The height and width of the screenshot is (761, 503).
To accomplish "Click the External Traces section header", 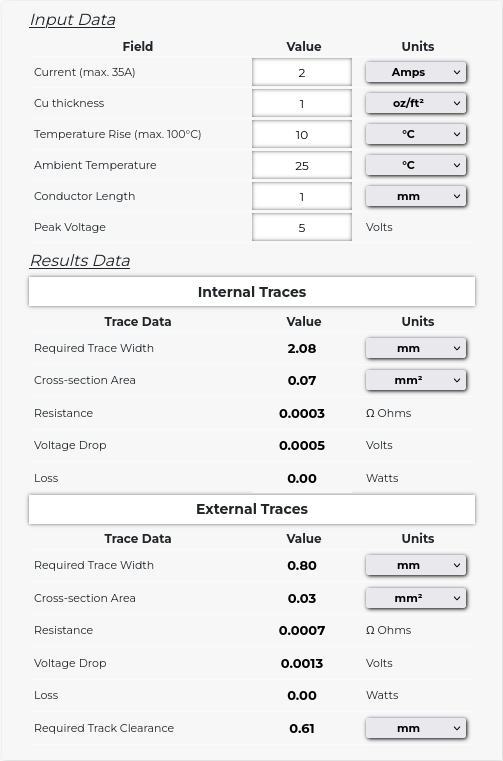I will click(x=252, y=509).
